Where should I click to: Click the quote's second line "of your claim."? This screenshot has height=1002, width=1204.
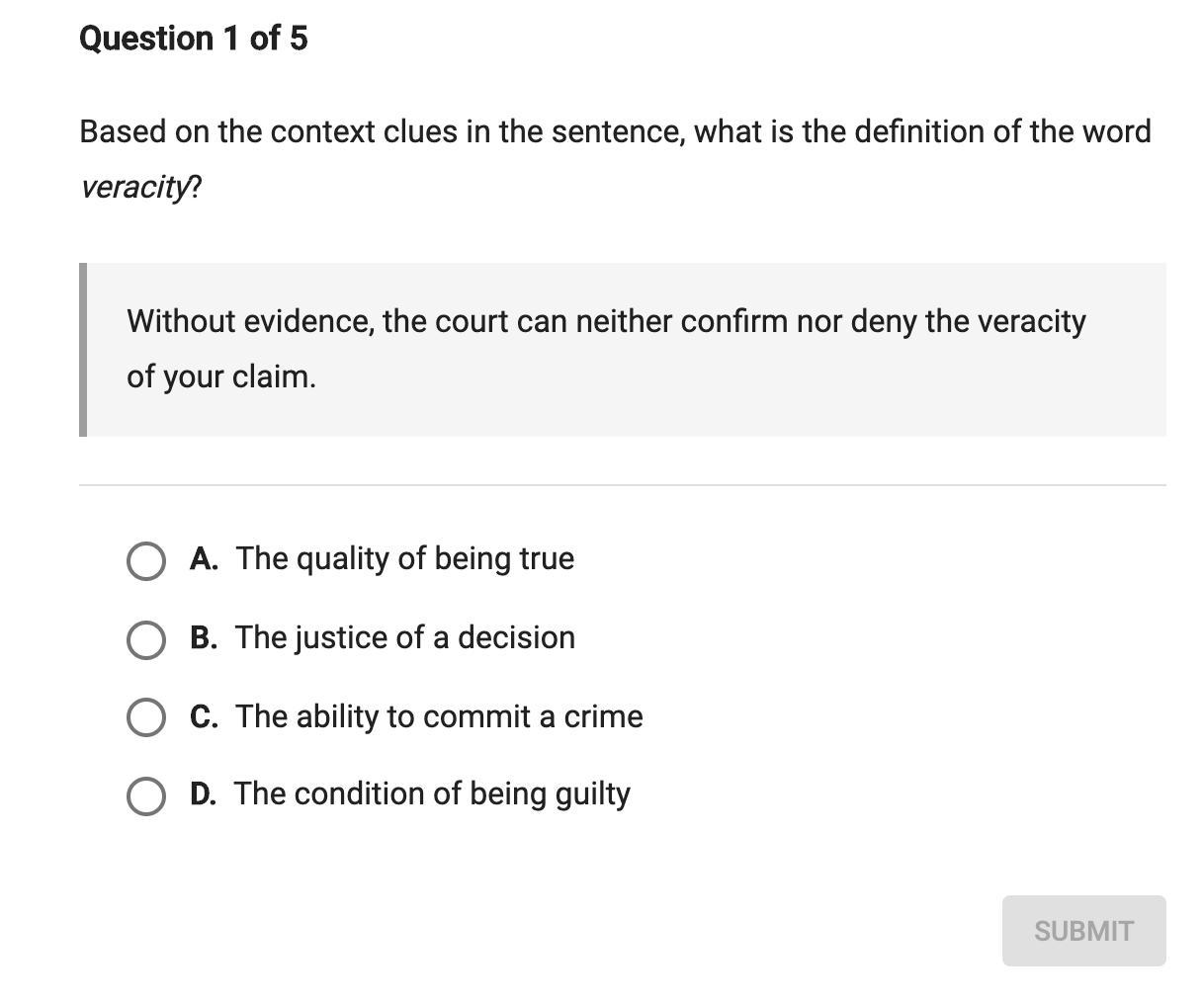pos(221,376)
